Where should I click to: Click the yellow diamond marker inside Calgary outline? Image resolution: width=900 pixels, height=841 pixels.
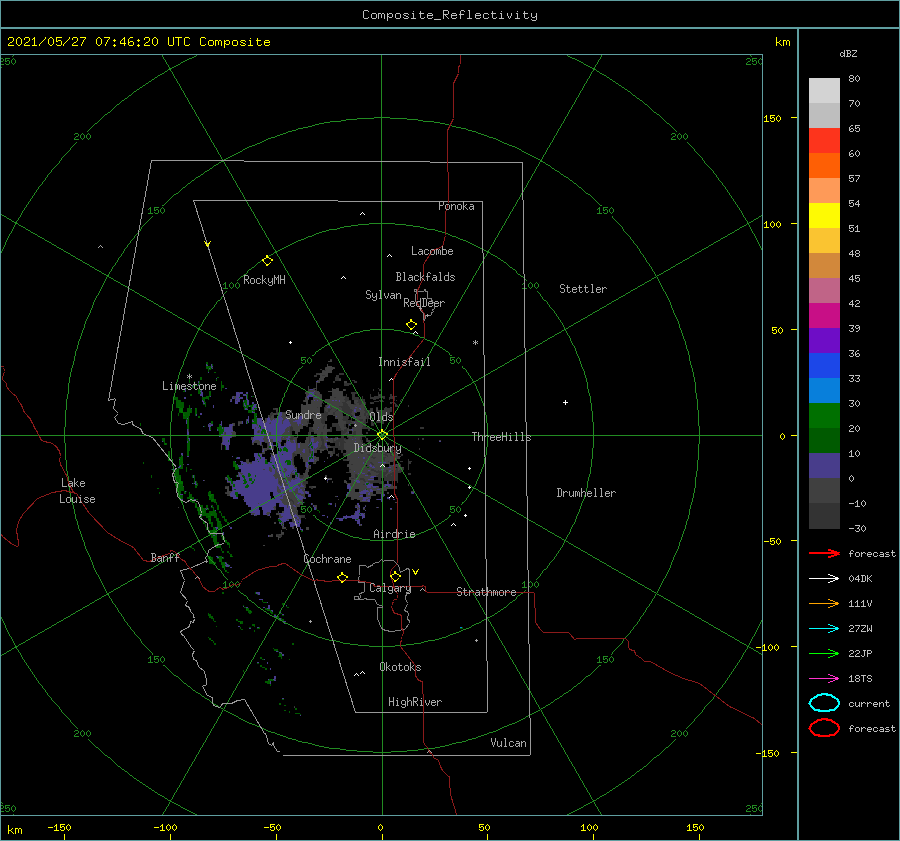[x=395, y=576]
